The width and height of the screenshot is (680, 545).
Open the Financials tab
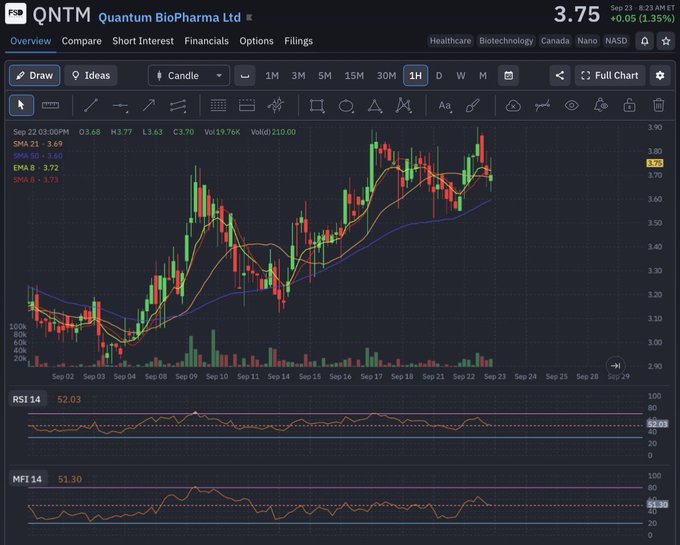click(x=206, y=41)
